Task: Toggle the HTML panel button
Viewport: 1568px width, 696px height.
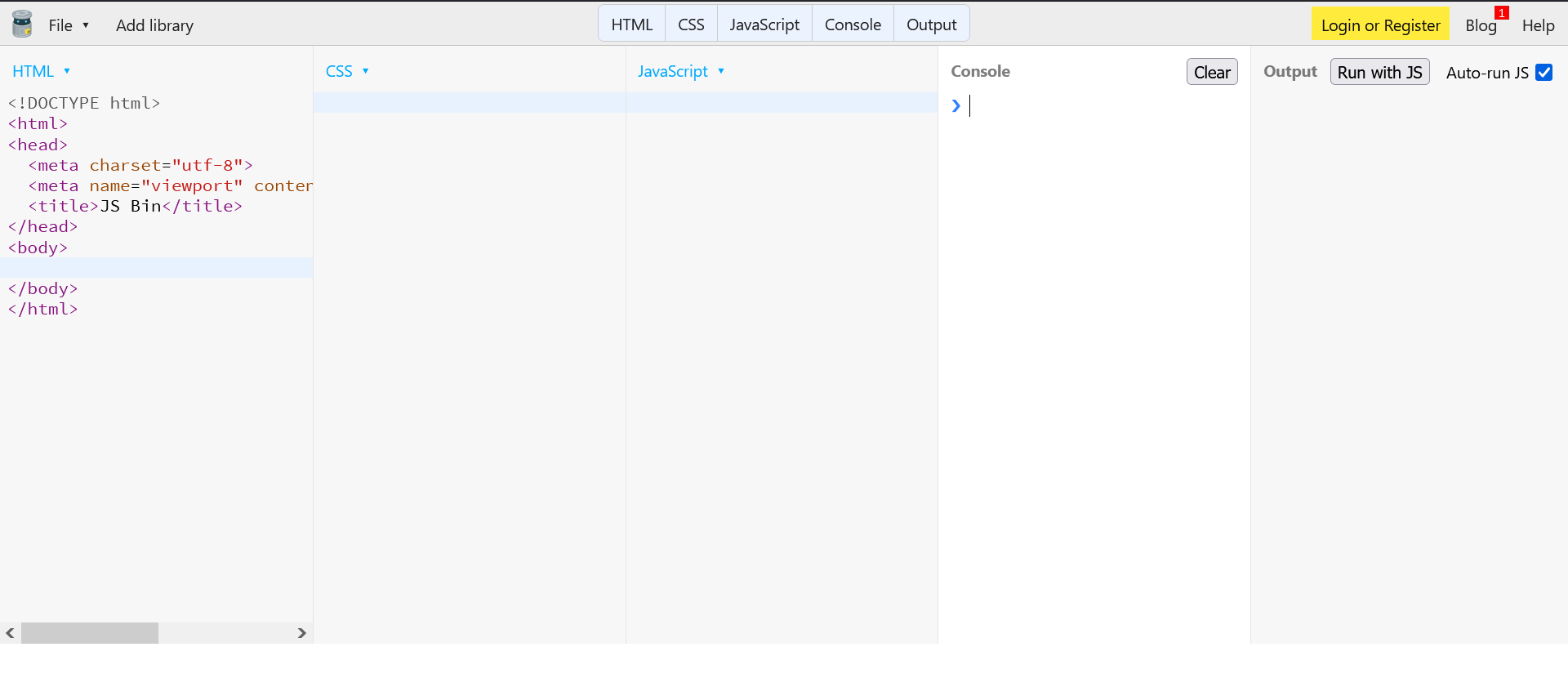Action: point(632,25)
